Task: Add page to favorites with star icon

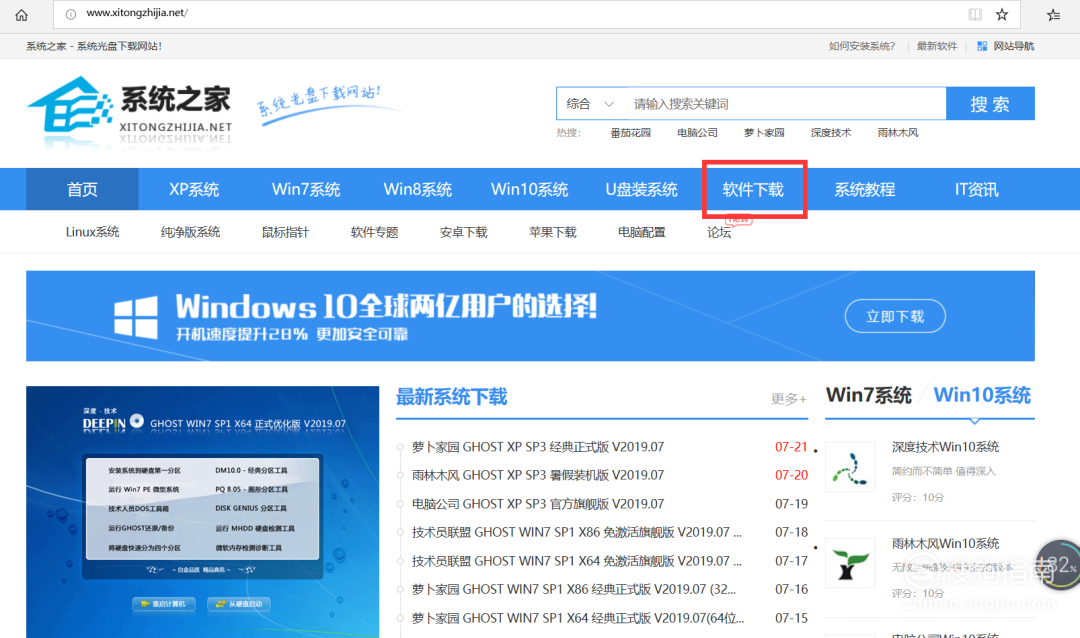Action: point(1001,14)
